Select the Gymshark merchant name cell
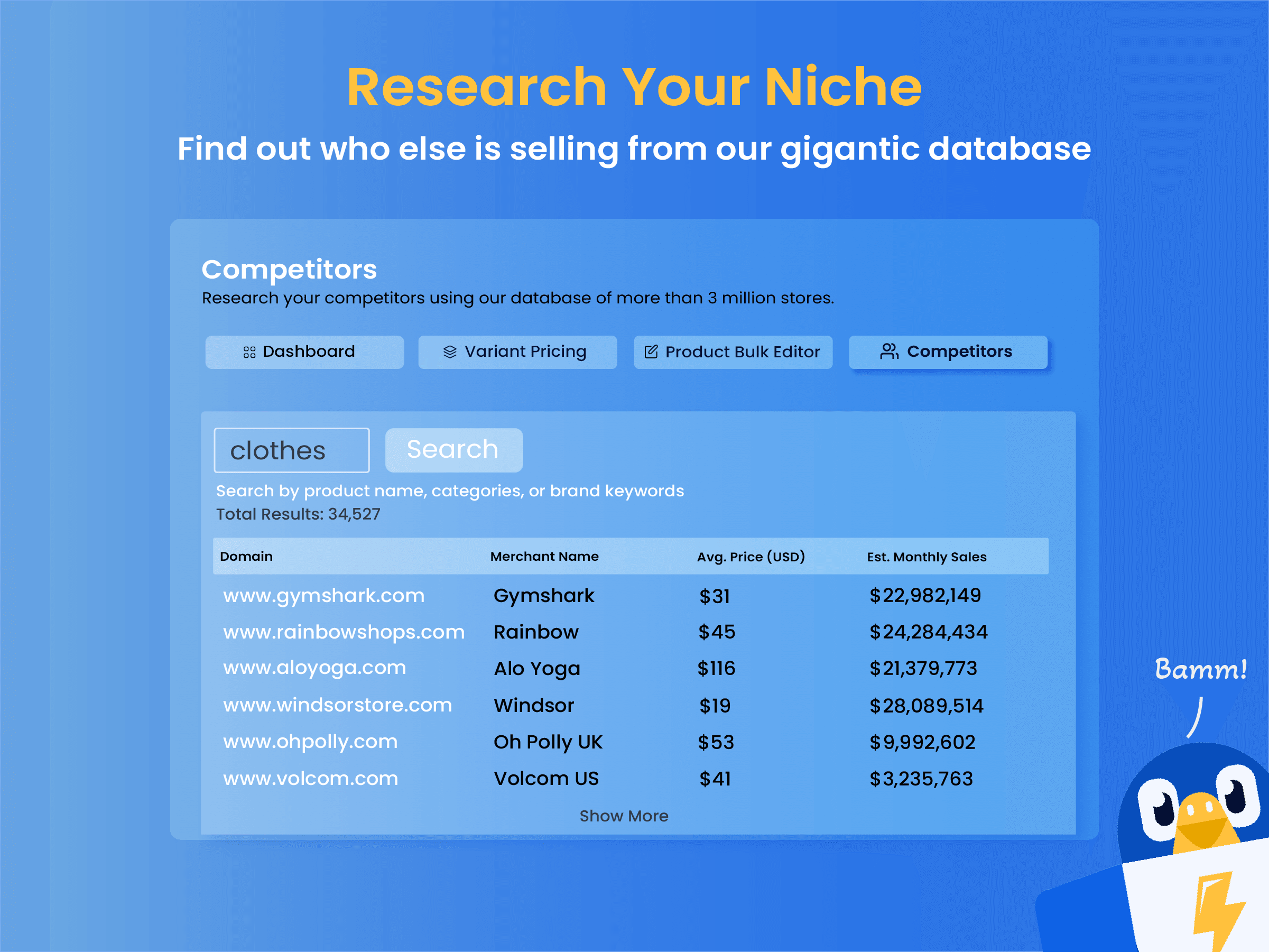Screen dimensions: 1269x952 543,596
